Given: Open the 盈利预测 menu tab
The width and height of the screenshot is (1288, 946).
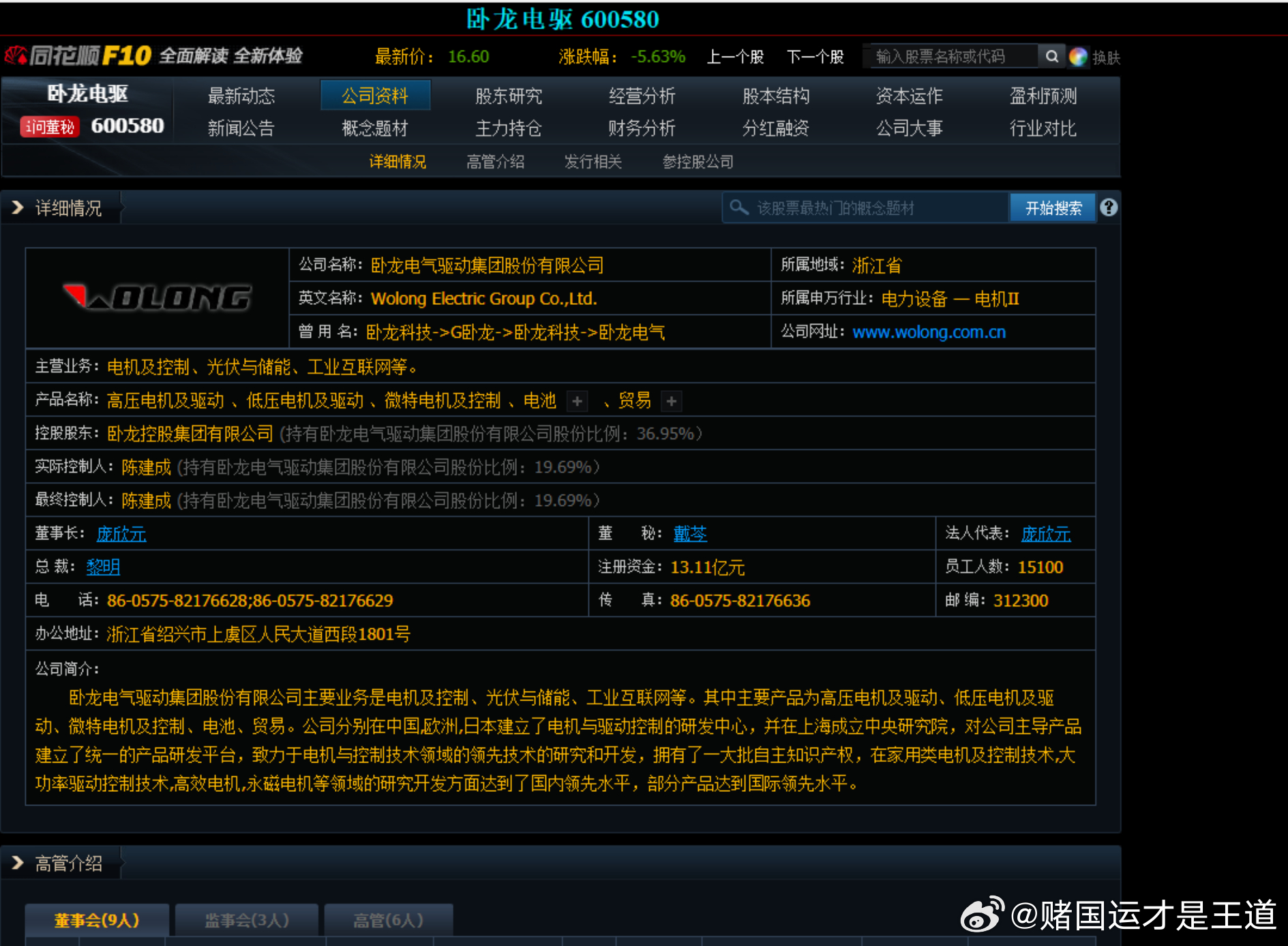Looking at the screenshot, I should [1043, 96].
